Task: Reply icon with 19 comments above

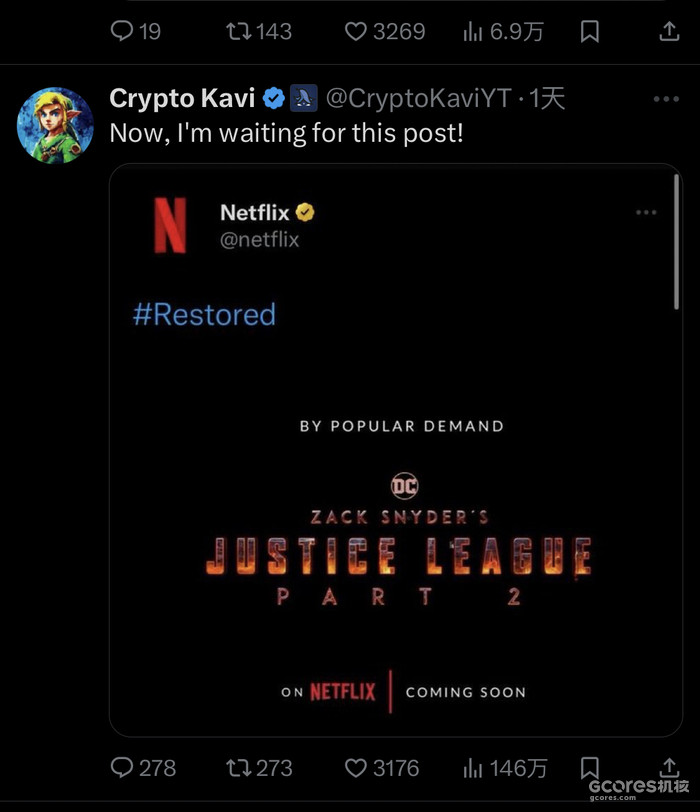Action: click(122, 32)
